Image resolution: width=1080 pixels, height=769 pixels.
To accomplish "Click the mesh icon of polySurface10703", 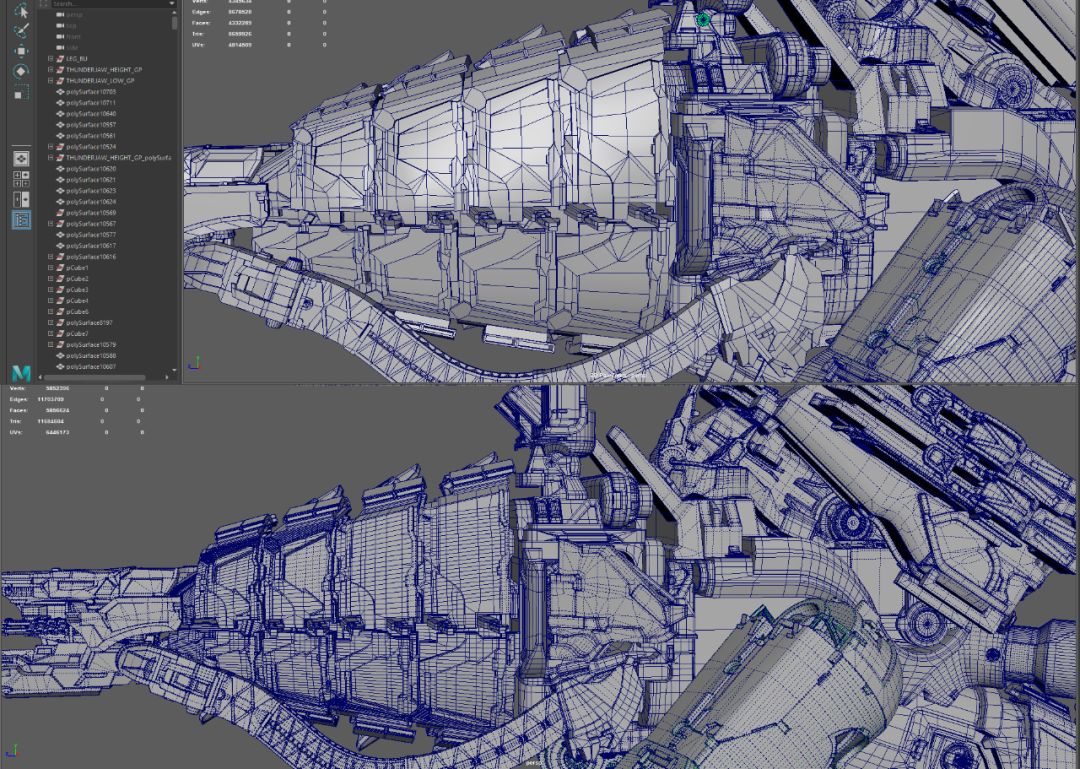I will [61, 92].
